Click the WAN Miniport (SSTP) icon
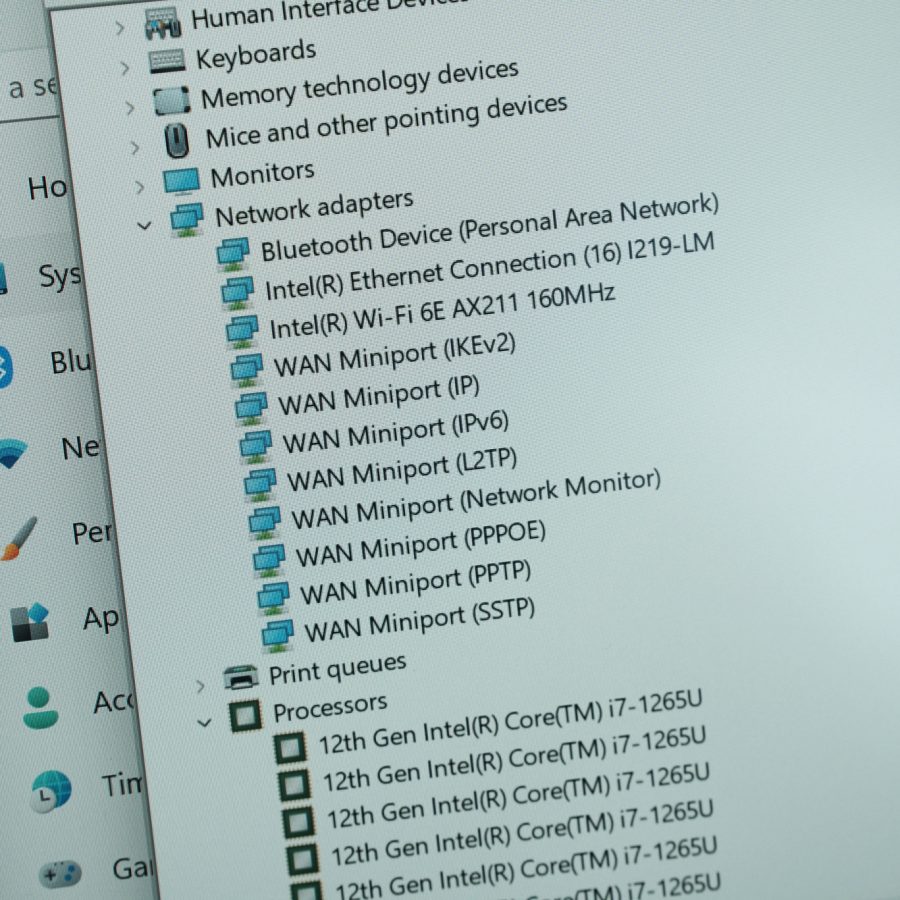 coord(278,636)
